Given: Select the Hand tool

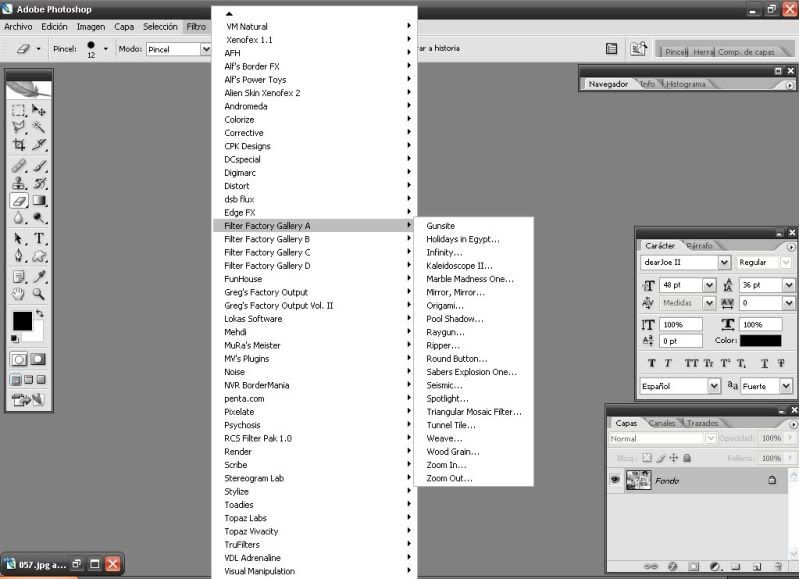Looking at the screenshot, I should (19, 294).
